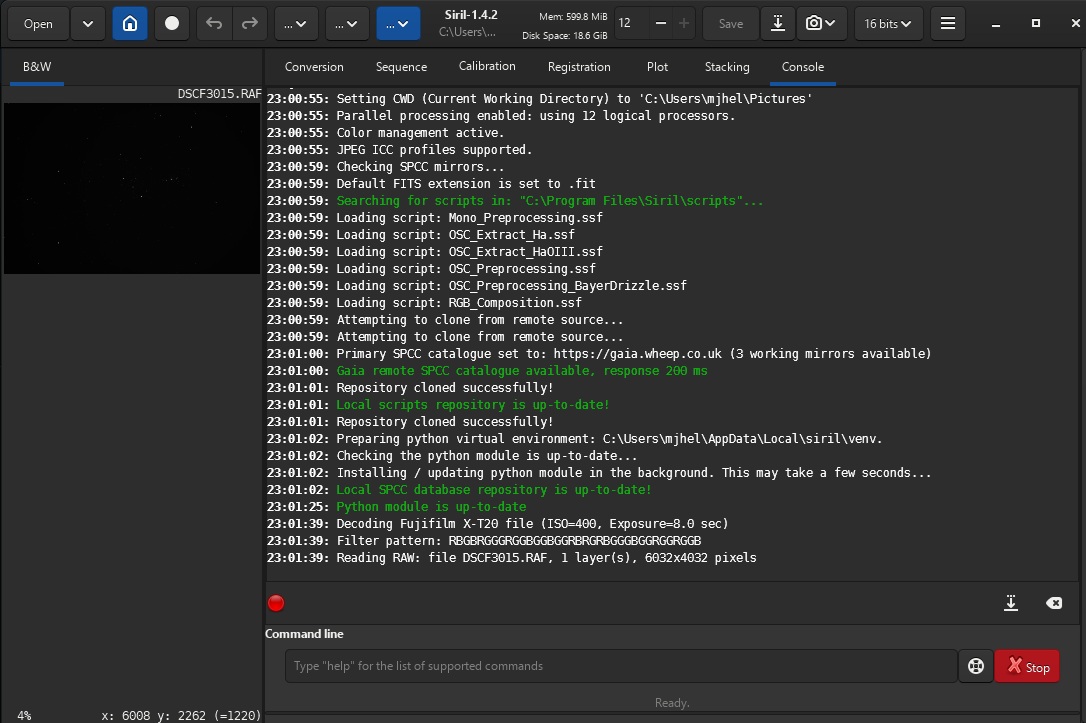Expand the arrow next to Open
1086x723 pixels.
88,24
